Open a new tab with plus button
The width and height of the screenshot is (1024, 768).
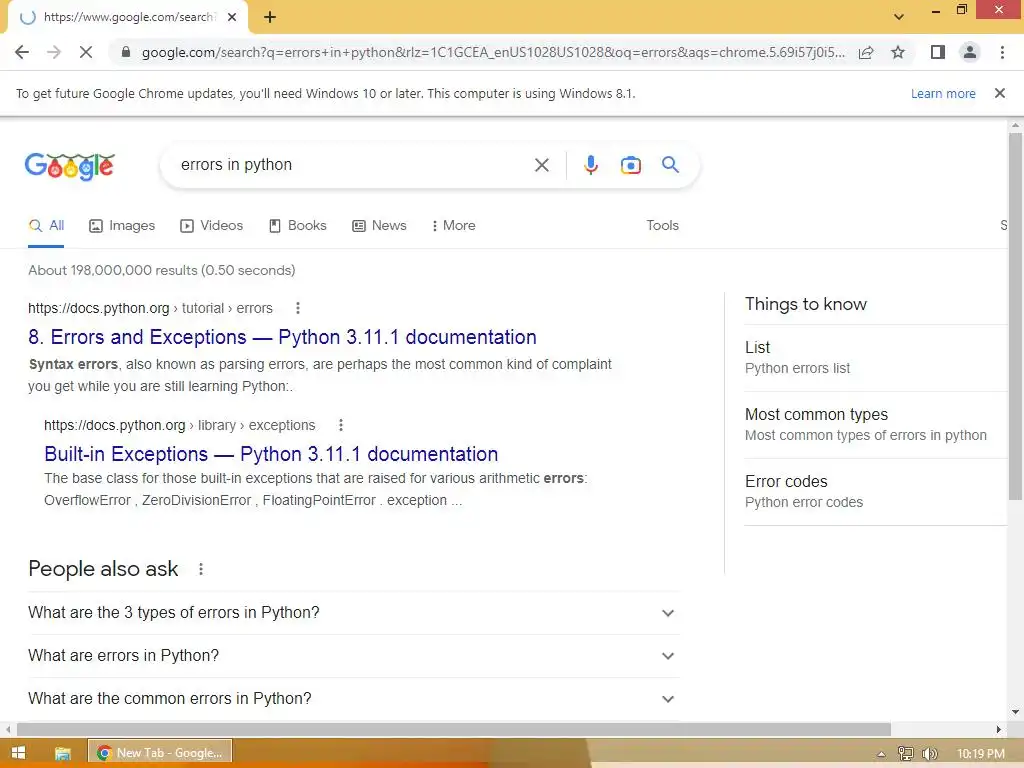[270, 18]
